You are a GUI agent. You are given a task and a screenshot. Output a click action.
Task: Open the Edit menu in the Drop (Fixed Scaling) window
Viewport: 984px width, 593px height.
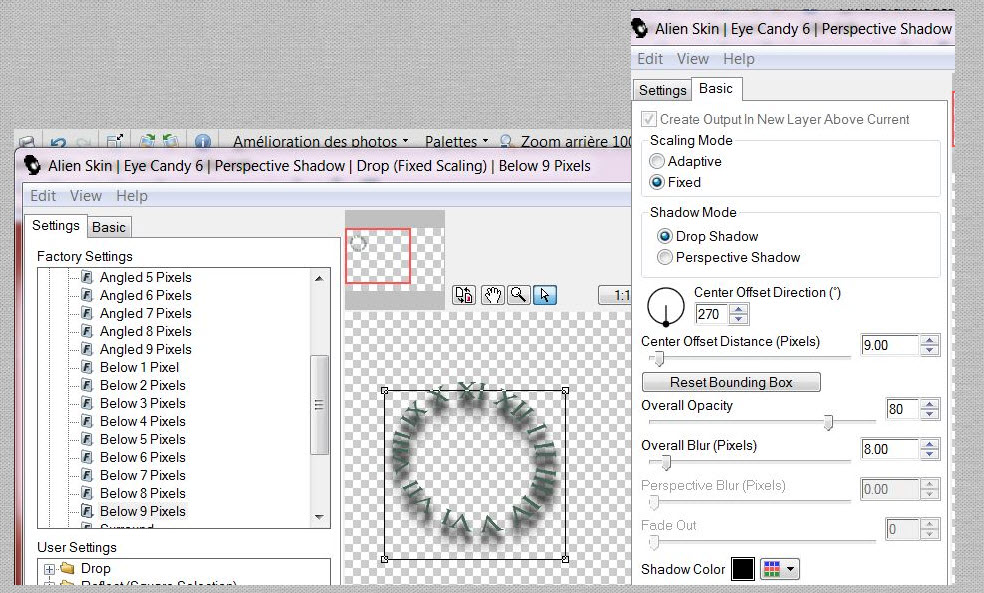[43, 196]
